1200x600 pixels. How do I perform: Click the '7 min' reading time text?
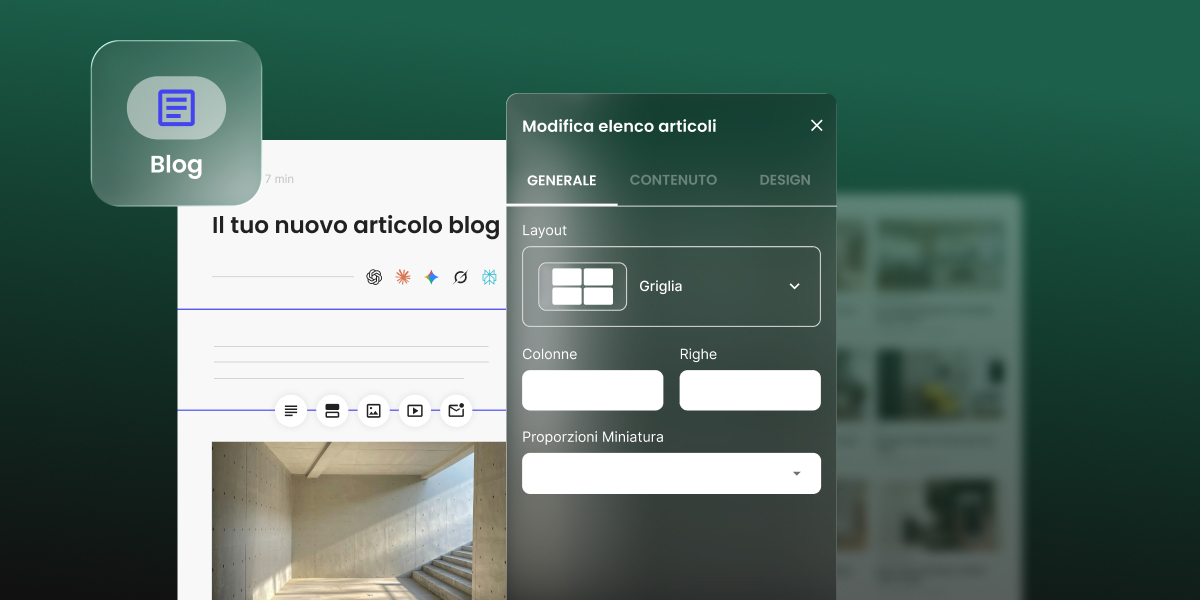click(279, 179)
